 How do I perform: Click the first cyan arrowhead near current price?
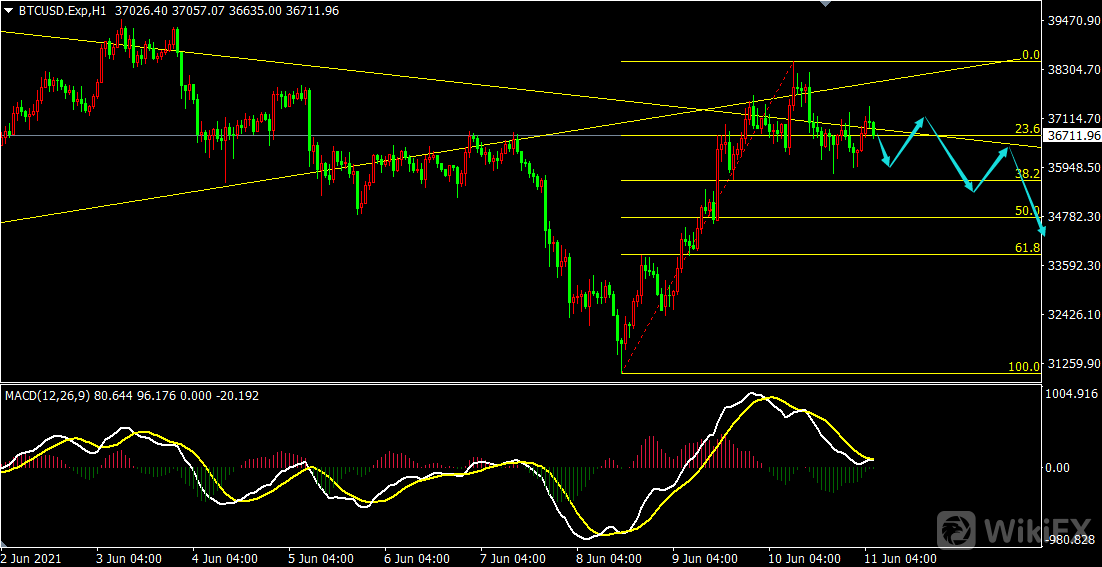pyautogui.click(x=886, y=163)
